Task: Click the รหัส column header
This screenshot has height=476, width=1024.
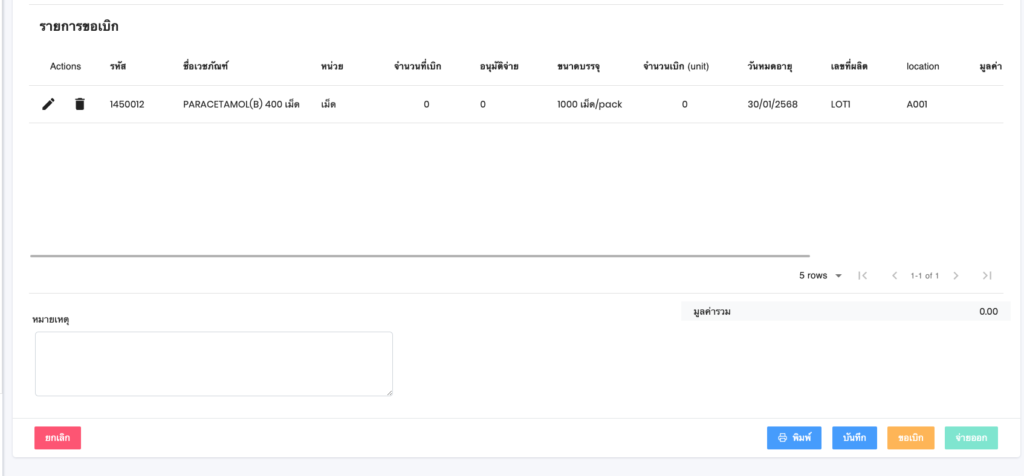Action: click(118, 66)
